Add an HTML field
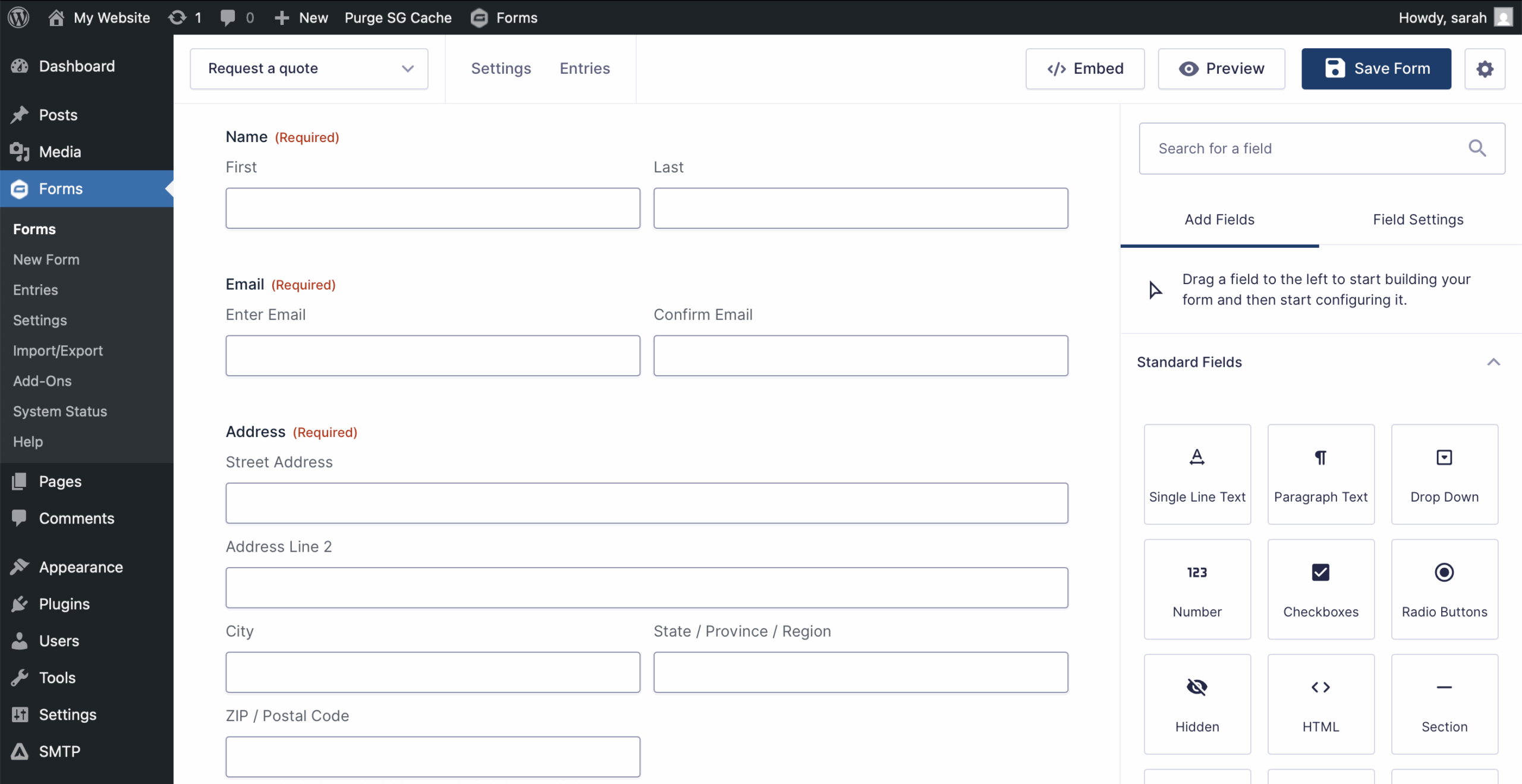The height and width of the screenshot is (784, 1522). click(1320, 704)
